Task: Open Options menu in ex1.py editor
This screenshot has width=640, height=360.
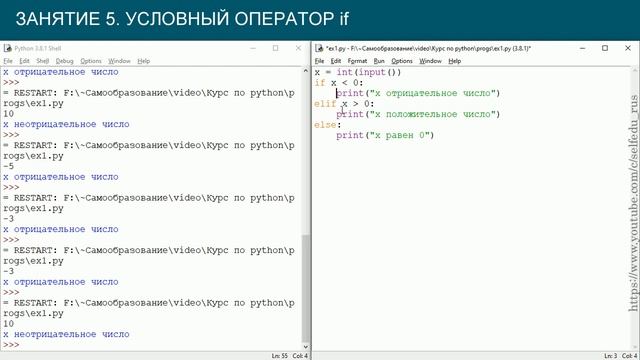Action: tap(402, 61)
